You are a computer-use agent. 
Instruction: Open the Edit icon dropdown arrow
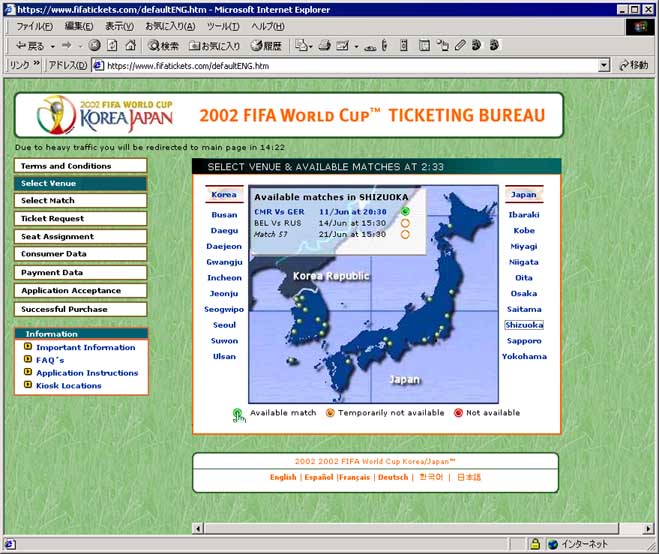(x=356, y=46)
